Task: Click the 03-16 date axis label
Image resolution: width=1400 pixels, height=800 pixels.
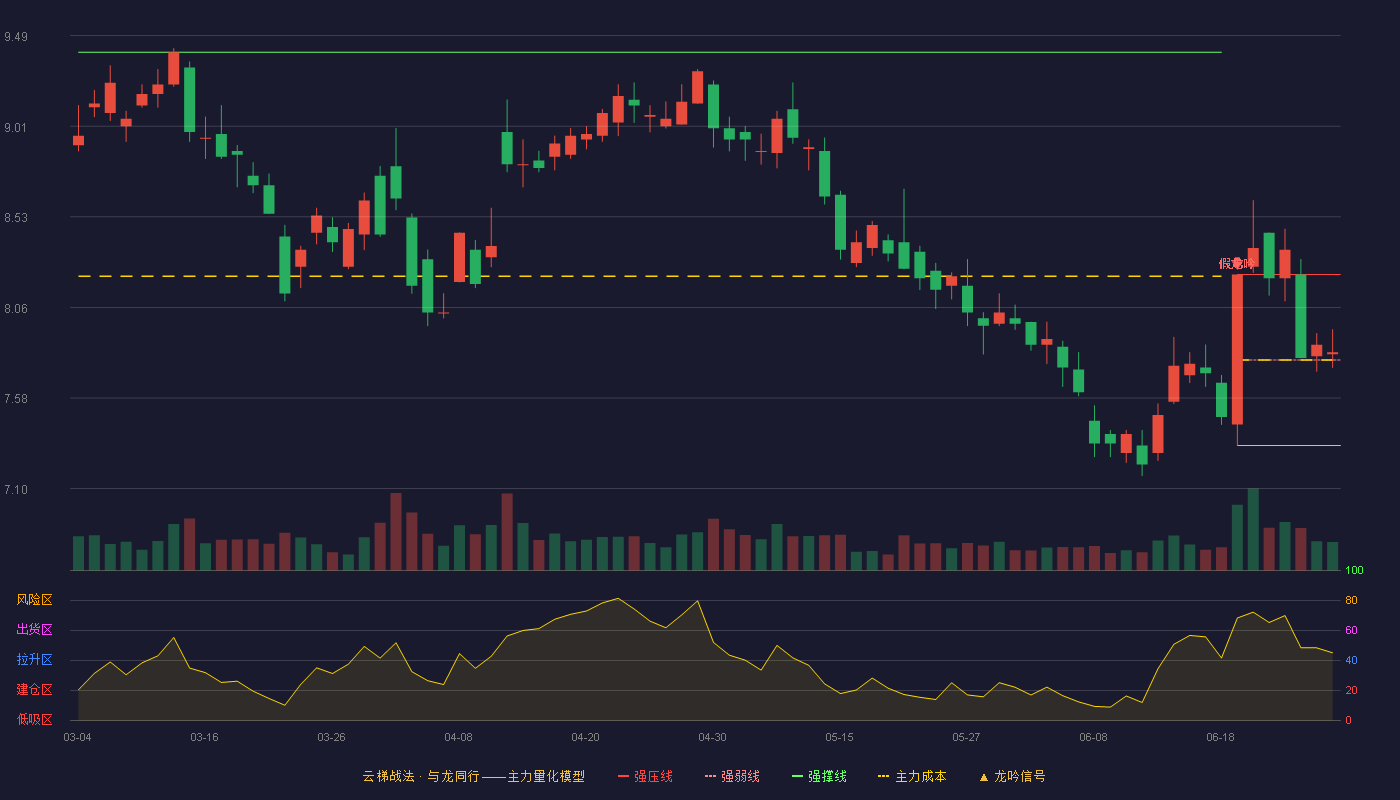Action: (x=204, y=737)
